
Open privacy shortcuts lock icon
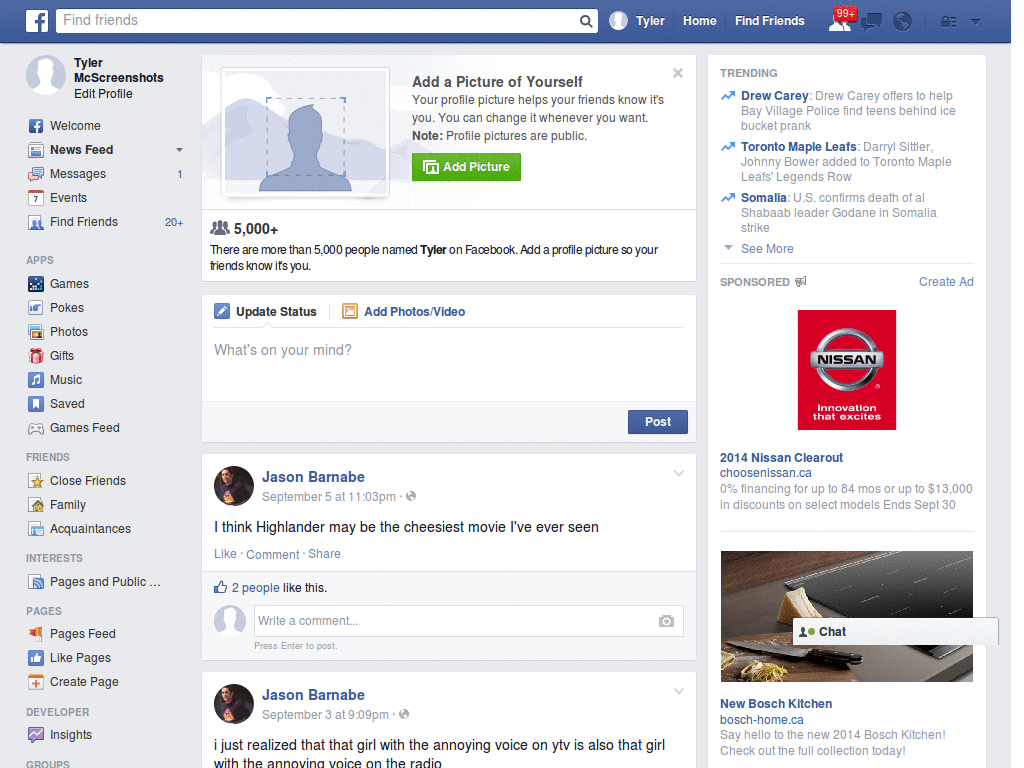pyautogui.click(x=948, y=22)
